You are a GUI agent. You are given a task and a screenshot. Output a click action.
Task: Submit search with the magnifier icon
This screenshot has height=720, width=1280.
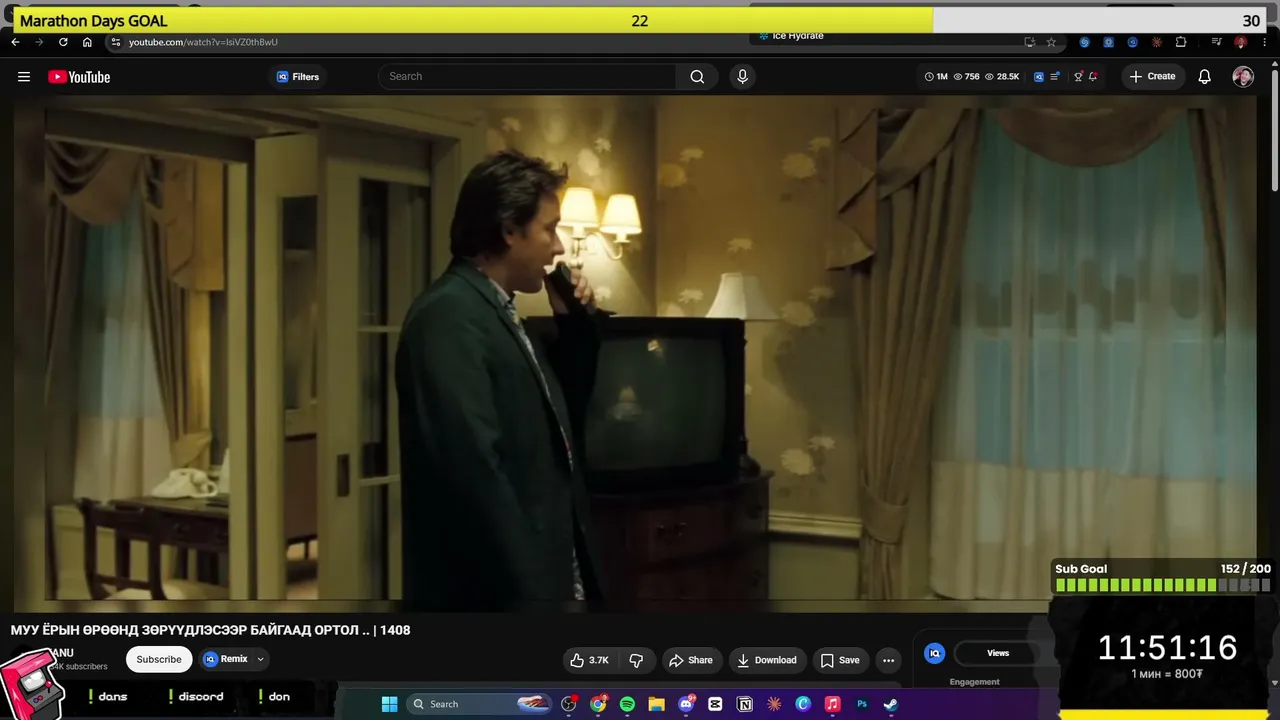click(697, 77)
